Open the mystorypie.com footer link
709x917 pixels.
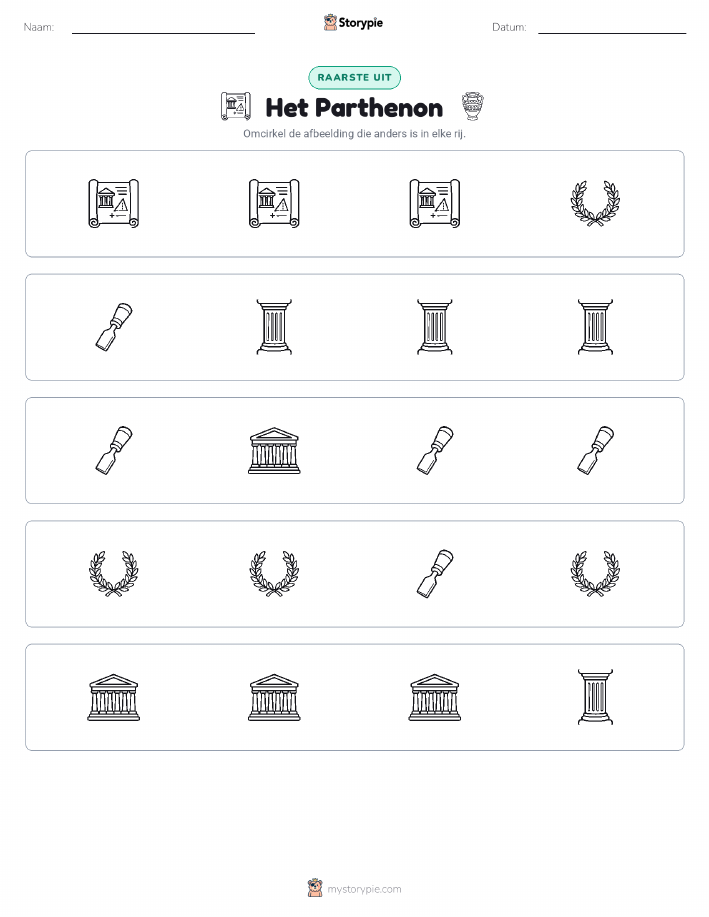pyautogui.click(x=364, y=890)
